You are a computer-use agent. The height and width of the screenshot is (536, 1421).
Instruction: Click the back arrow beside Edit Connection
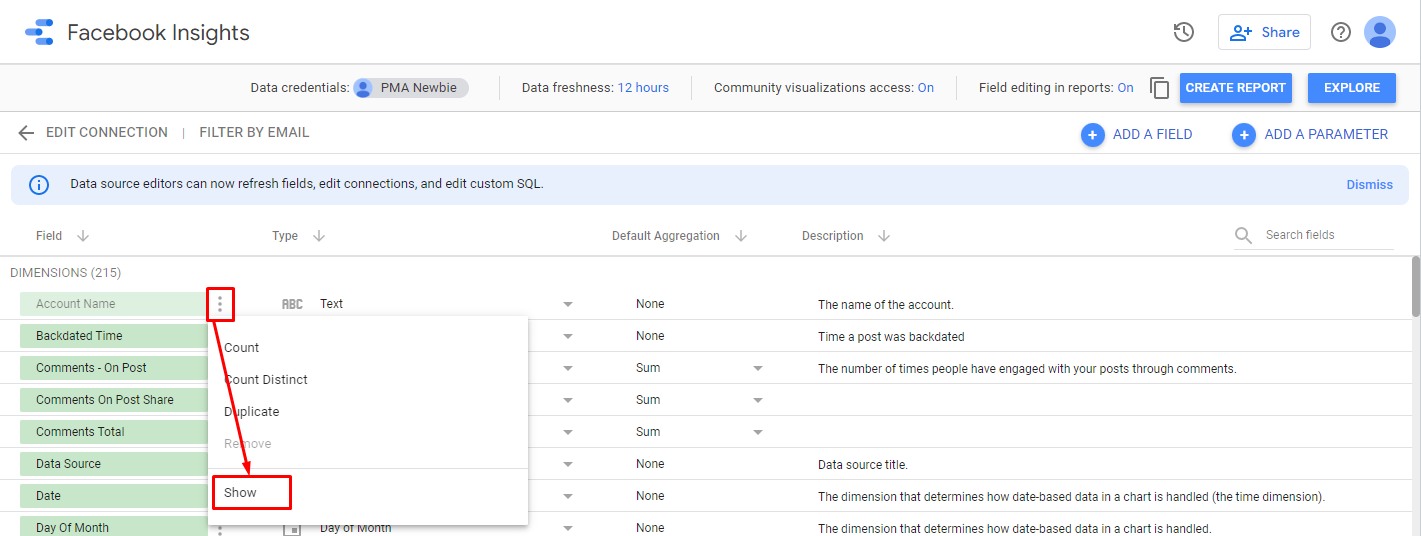coord(26,133)
